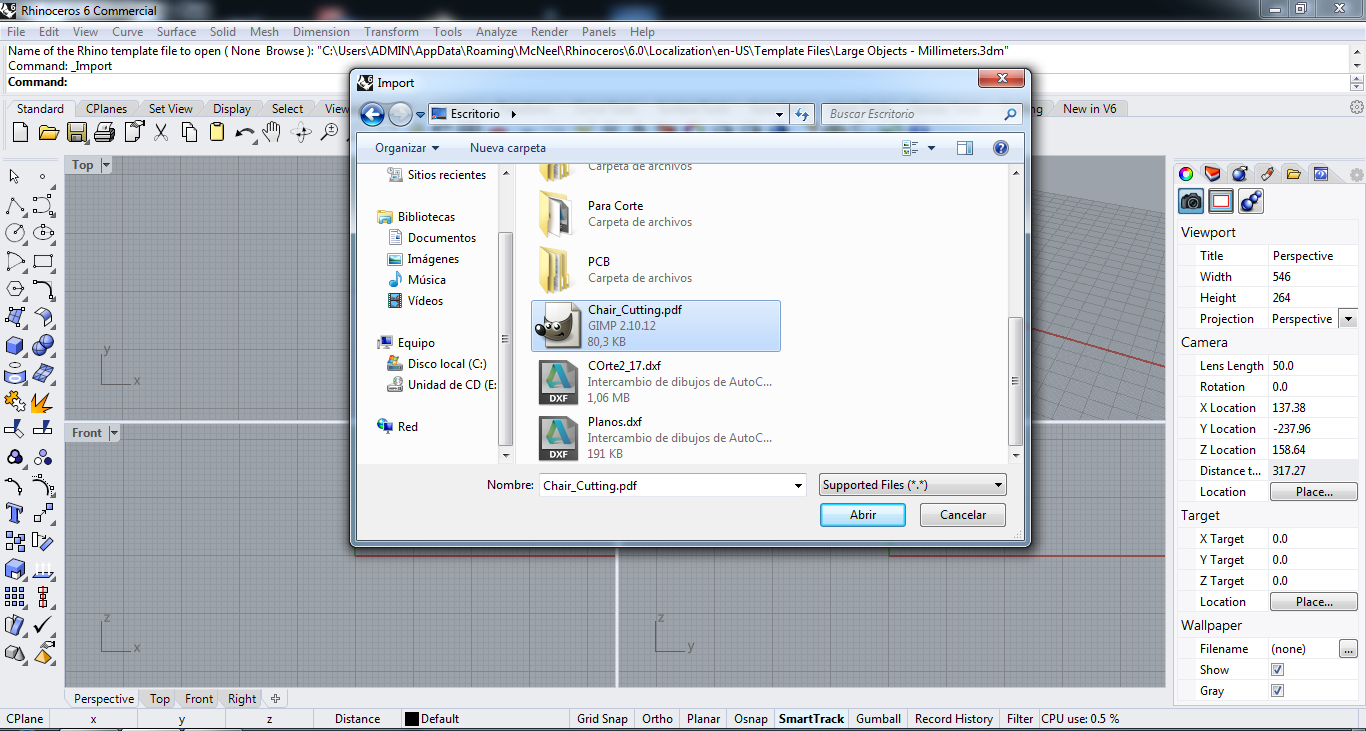
Task: Select the Rectangle tool in the sidebar
Action: [43, 262]
